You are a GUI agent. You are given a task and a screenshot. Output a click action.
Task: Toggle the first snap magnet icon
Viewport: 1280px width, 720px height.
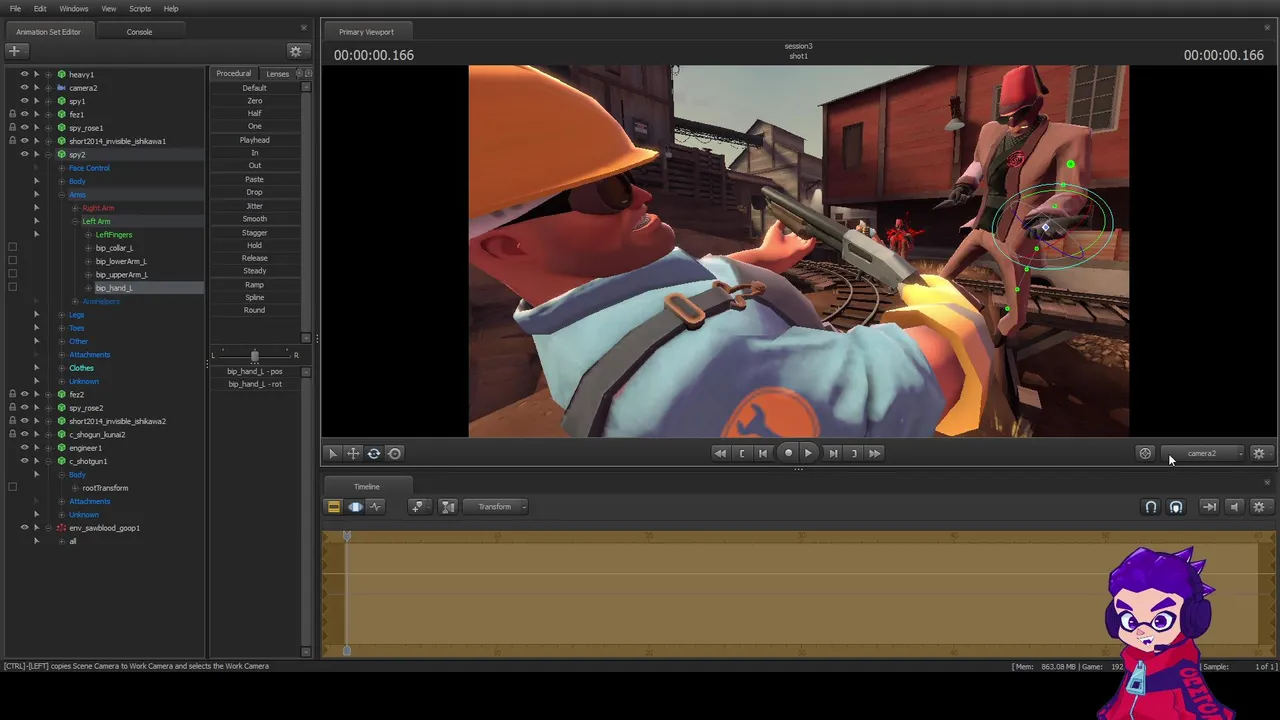click(x=1151, y=507)
